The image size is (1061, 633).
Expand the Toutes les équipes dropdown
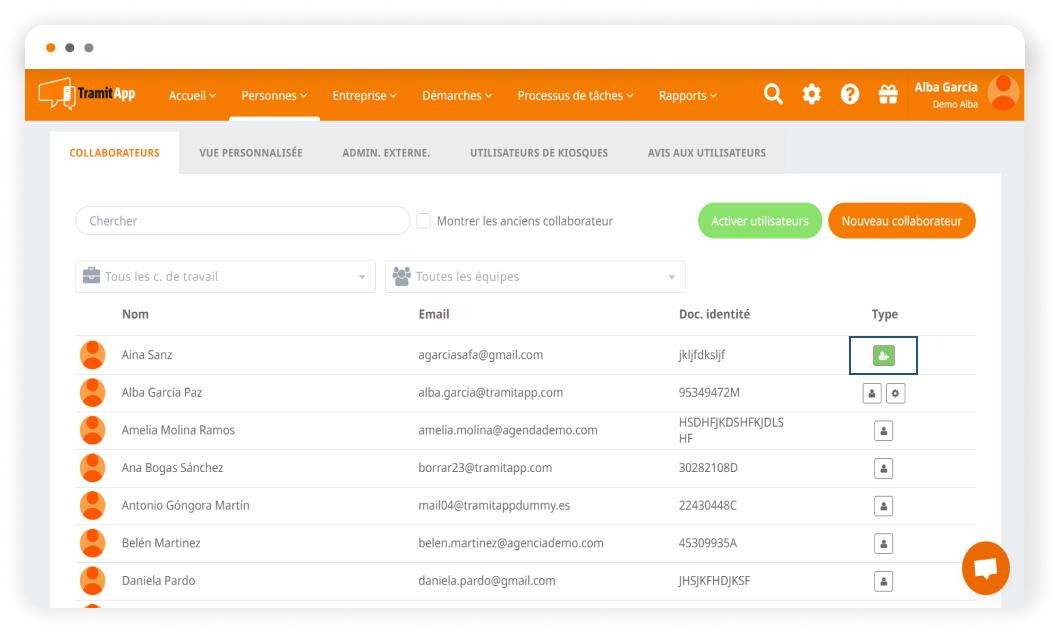[x=535, y=277]
